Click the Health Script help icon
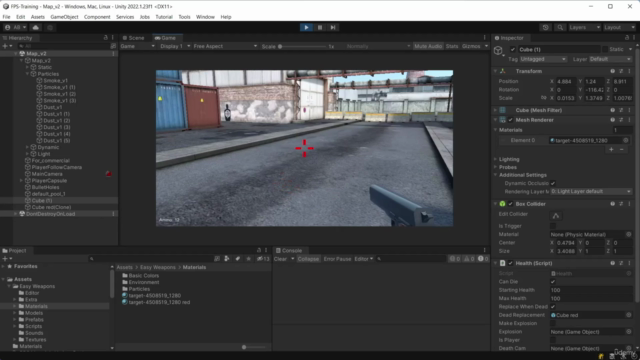Viewport: 640px width, 360px height. coord(612,263)
